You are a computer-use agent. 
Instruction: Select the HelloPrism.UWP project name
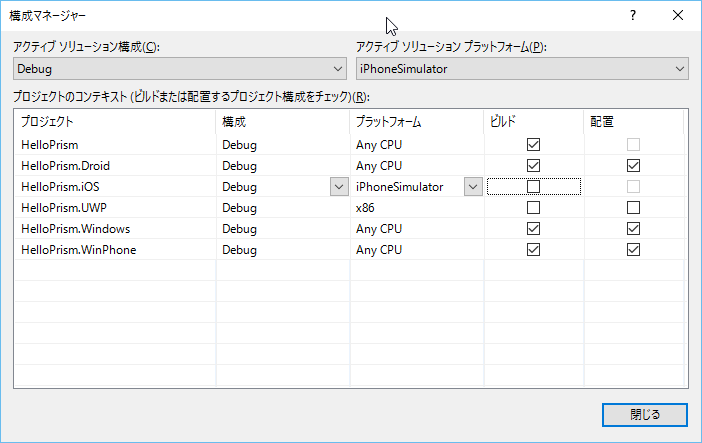(x=64, y=208)
